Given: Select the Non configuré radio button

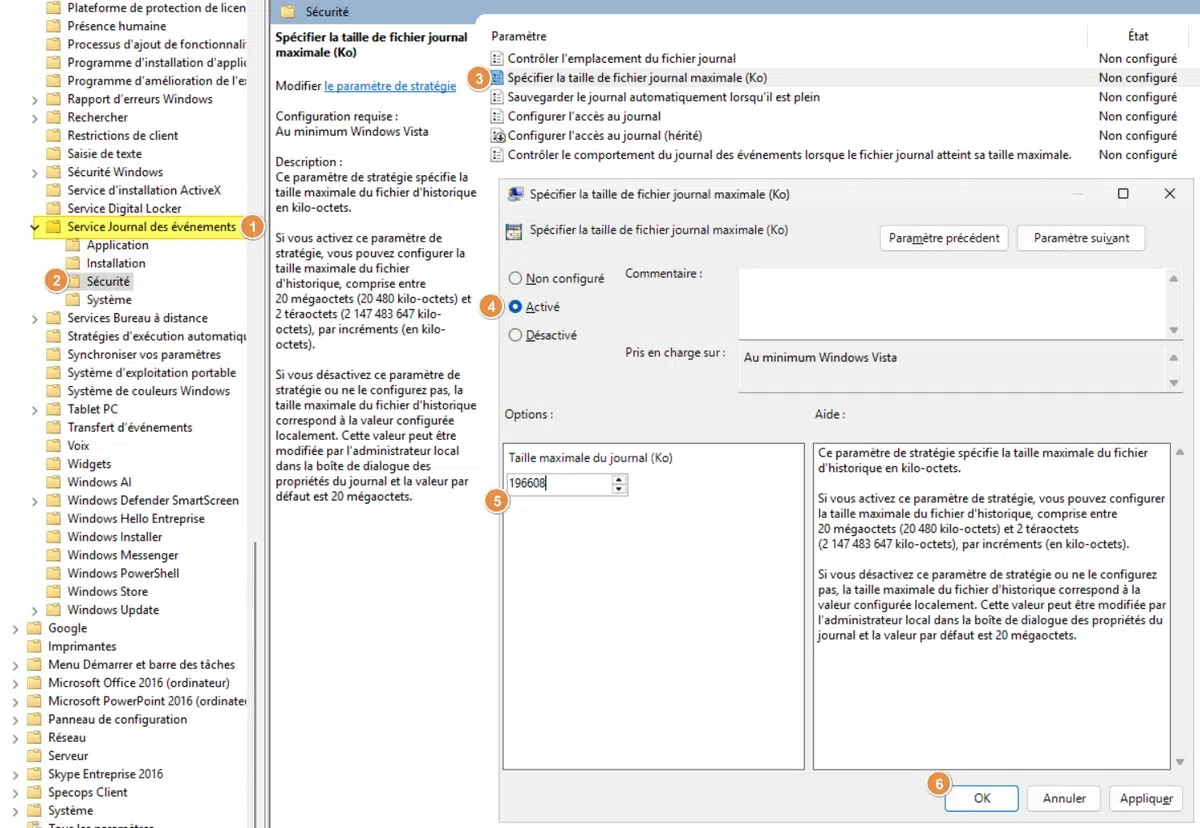Looking at the screenshot, I should (x=516, y=278).
